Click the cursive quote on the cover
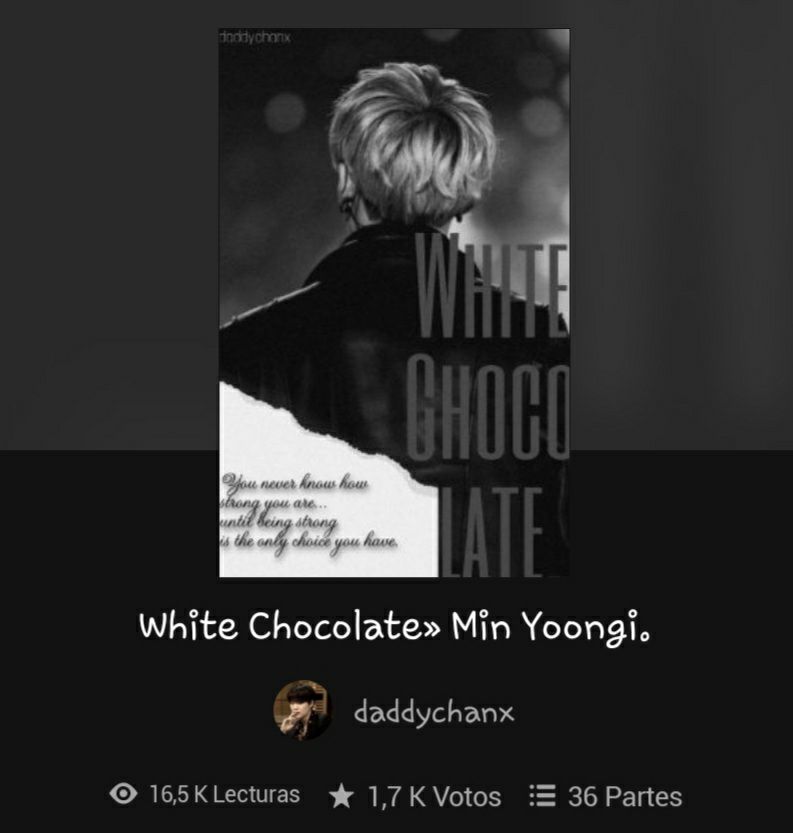Image resolution: width=793 pixels, height=833 pixels. coord(308,512)
